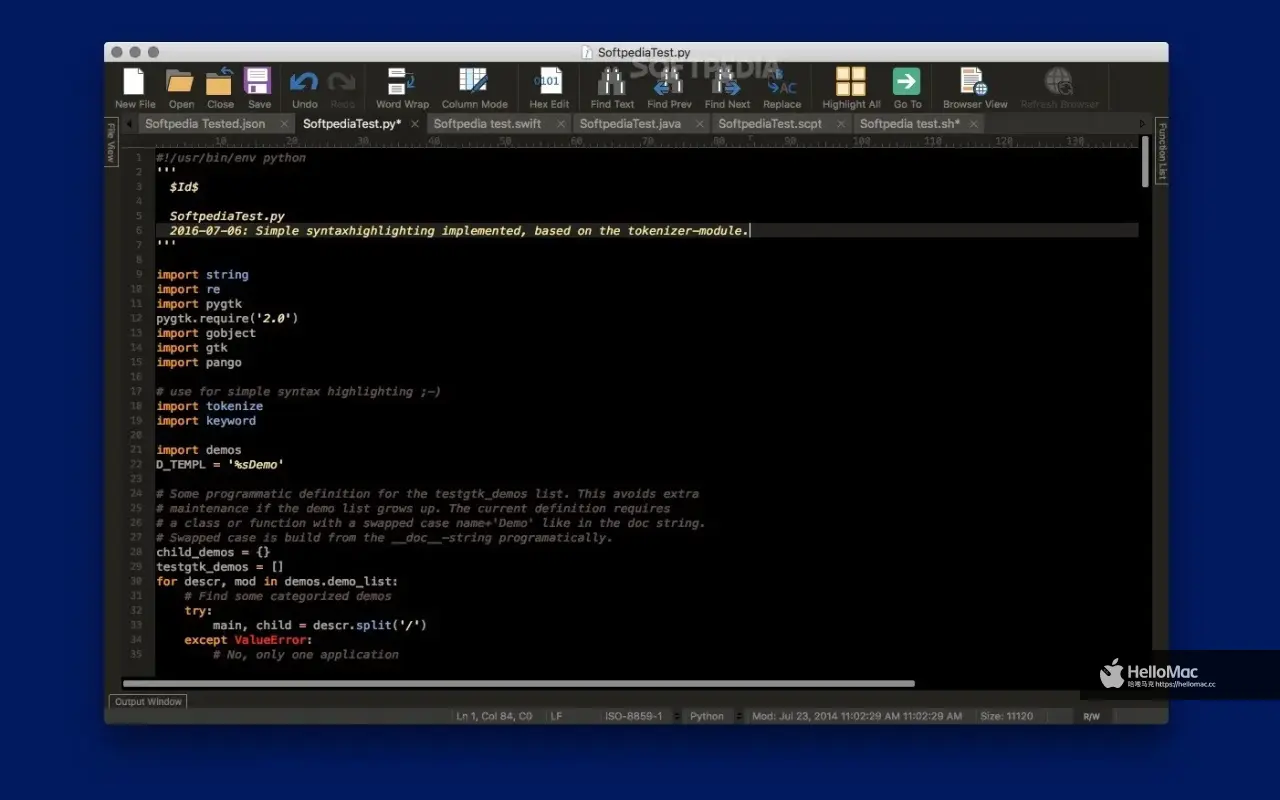
Task: Expand the Function List side panel
Action: pyautogui.click(x=1161, y=150)
